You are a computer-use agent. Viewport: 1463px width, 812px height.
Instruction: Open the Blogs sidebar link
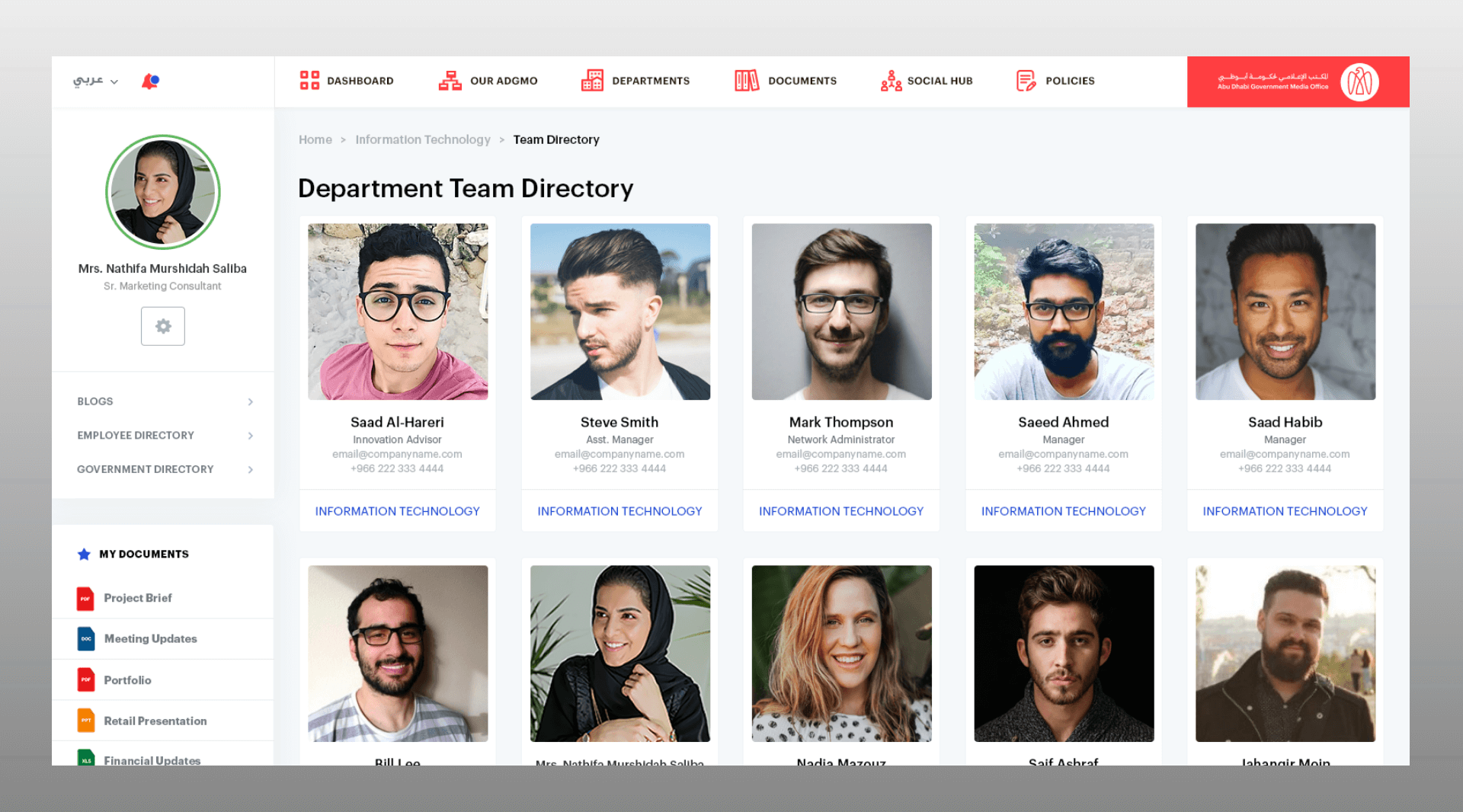pos(95,401)
